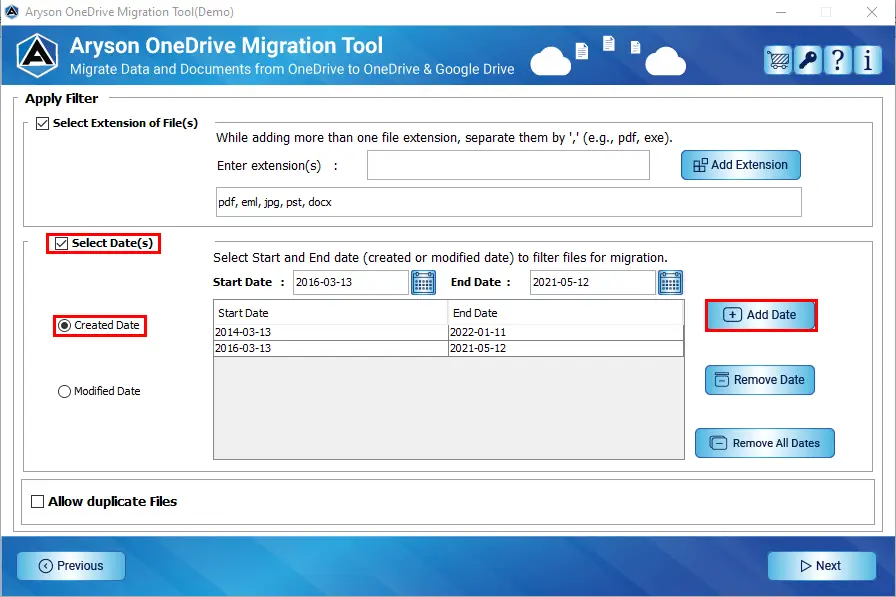896x597 pixels.
Task: Toggle Select Extension of File(s) checkbox
Action: [42, 123]
